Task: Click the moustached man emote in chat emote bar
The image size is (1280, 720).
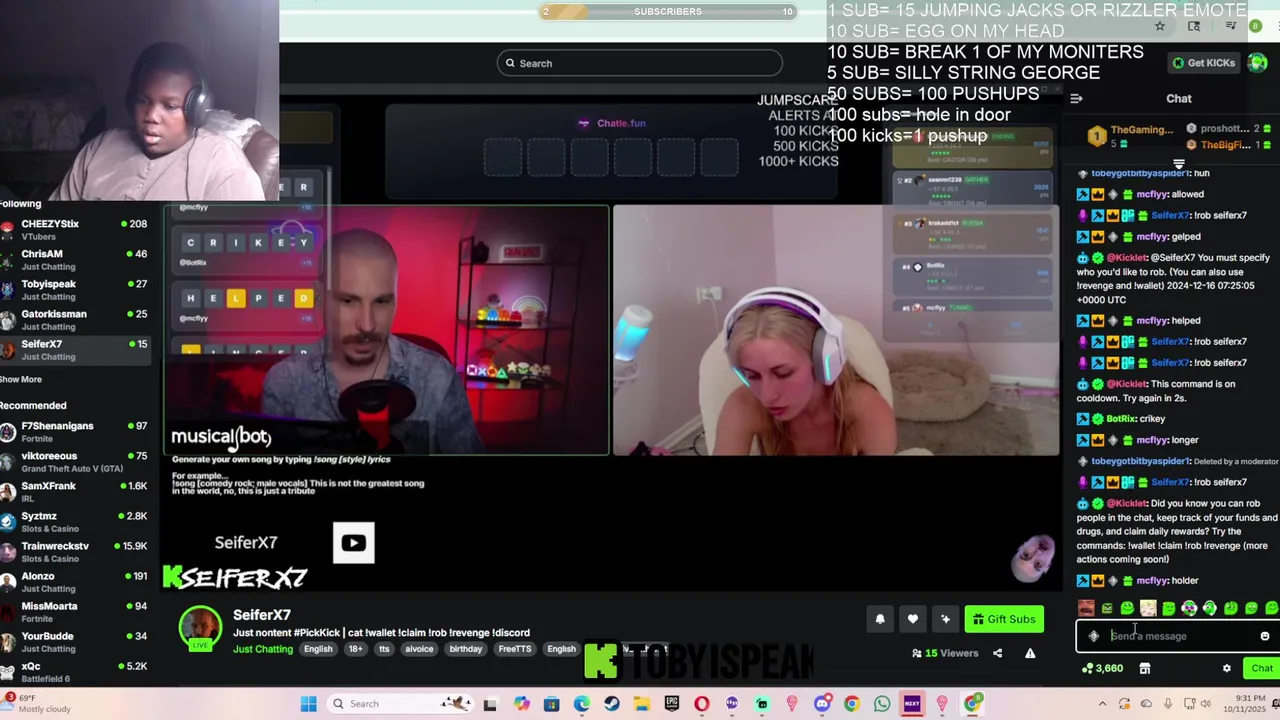Action: [x=1086, y=608]
